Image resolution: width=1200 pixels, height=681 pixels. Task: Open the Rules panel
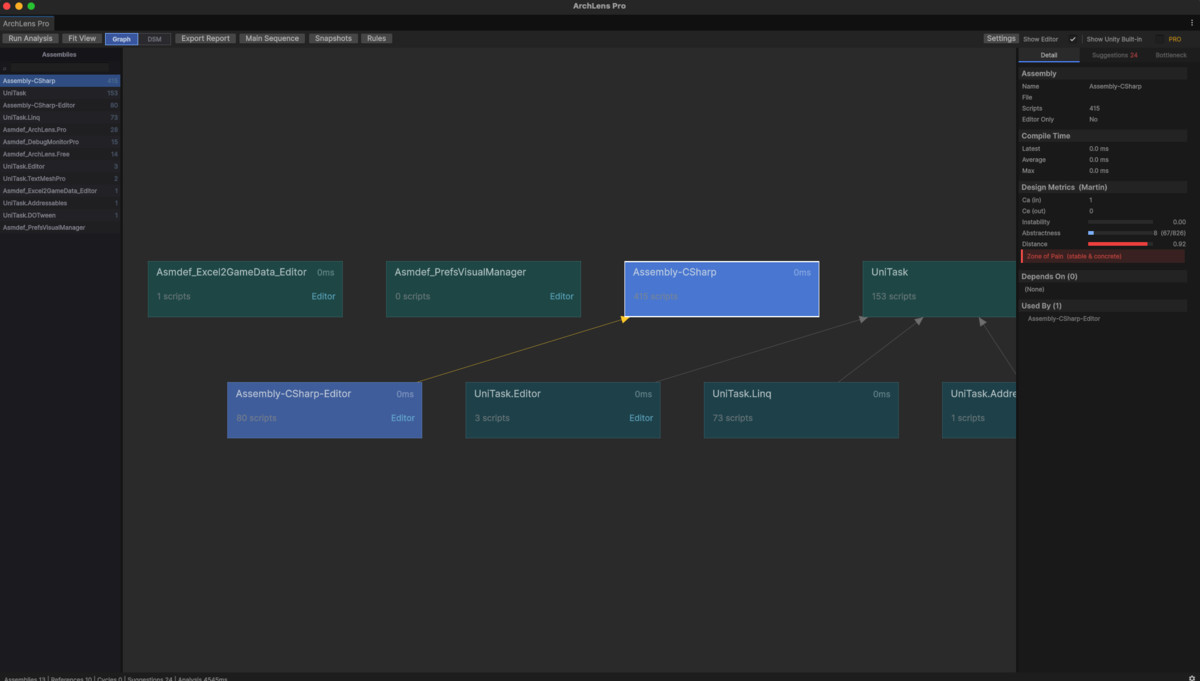coord(376,39)
